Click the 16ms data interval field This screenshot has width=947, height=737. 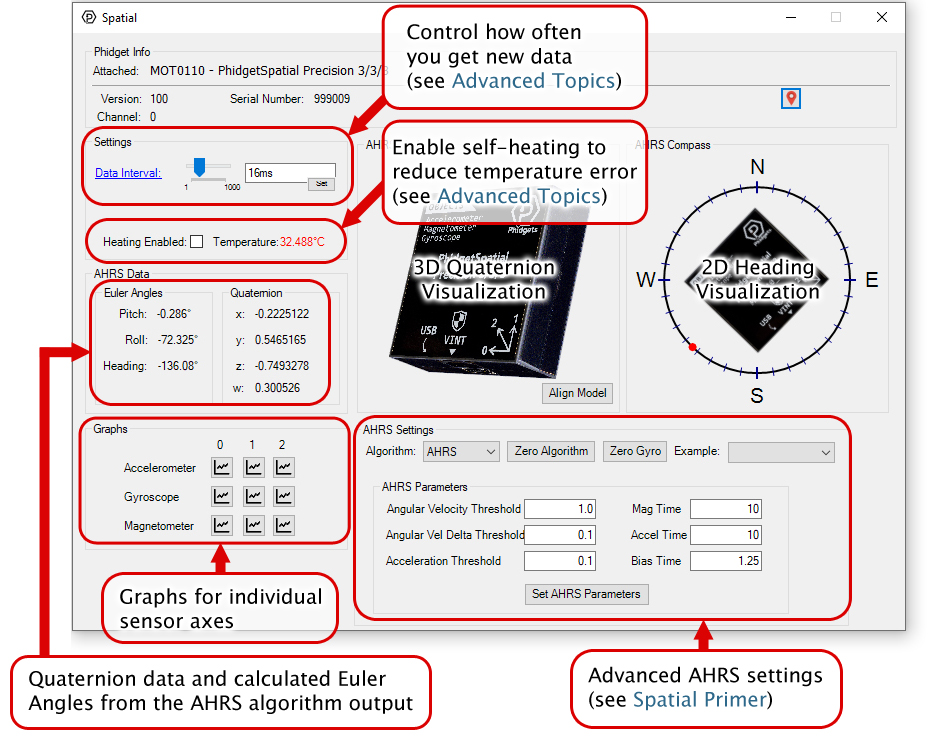point(288,173)
